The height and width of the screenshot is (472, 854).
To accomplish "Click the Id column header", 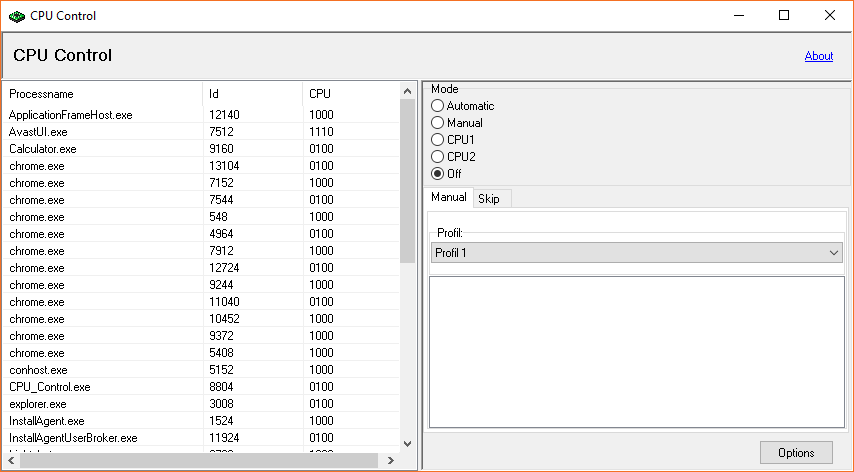I will 250,94.
